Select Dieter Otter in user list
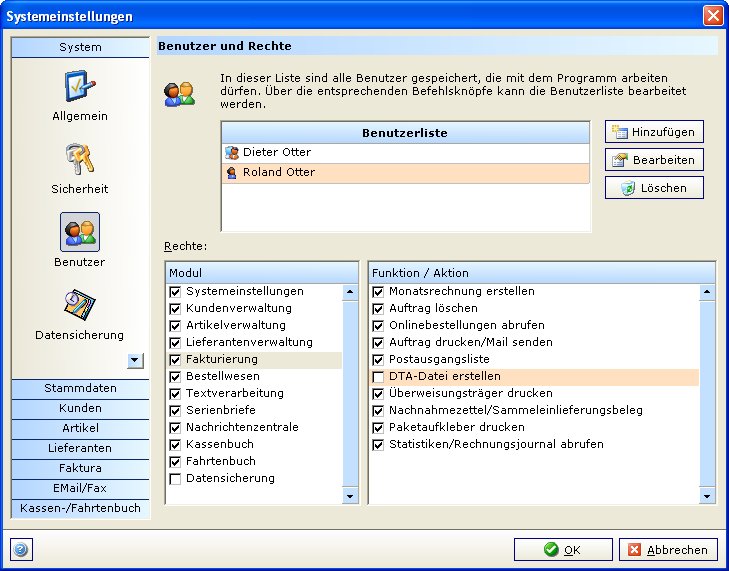The image size is (729, 571). point(277,153)
